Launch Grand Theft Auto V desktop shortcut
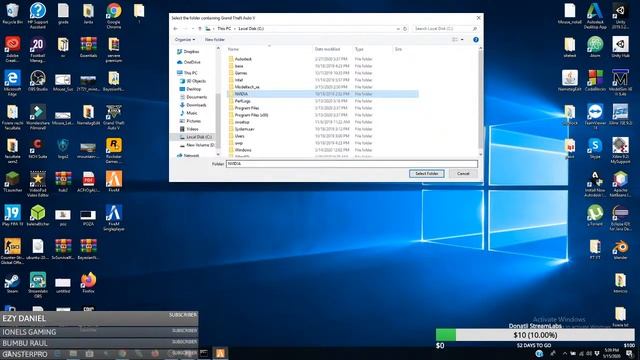 114,117
